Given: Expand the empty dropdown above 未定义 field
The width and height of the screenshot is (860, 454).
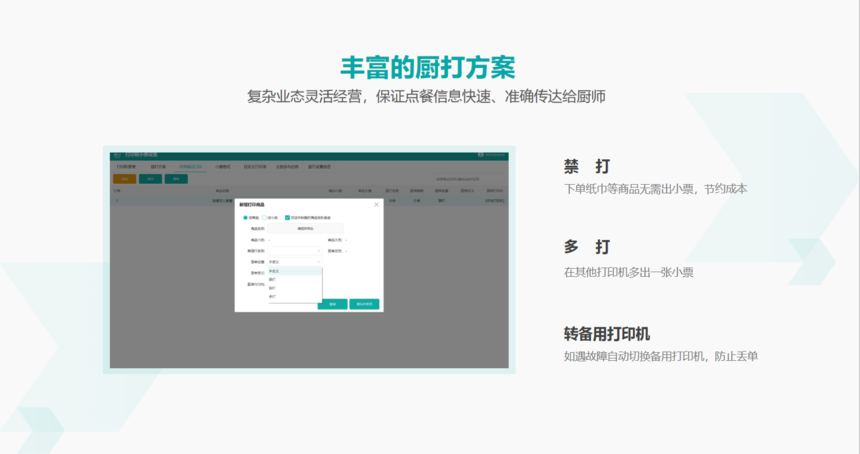Looking at the screenshot, I should 295,251.
